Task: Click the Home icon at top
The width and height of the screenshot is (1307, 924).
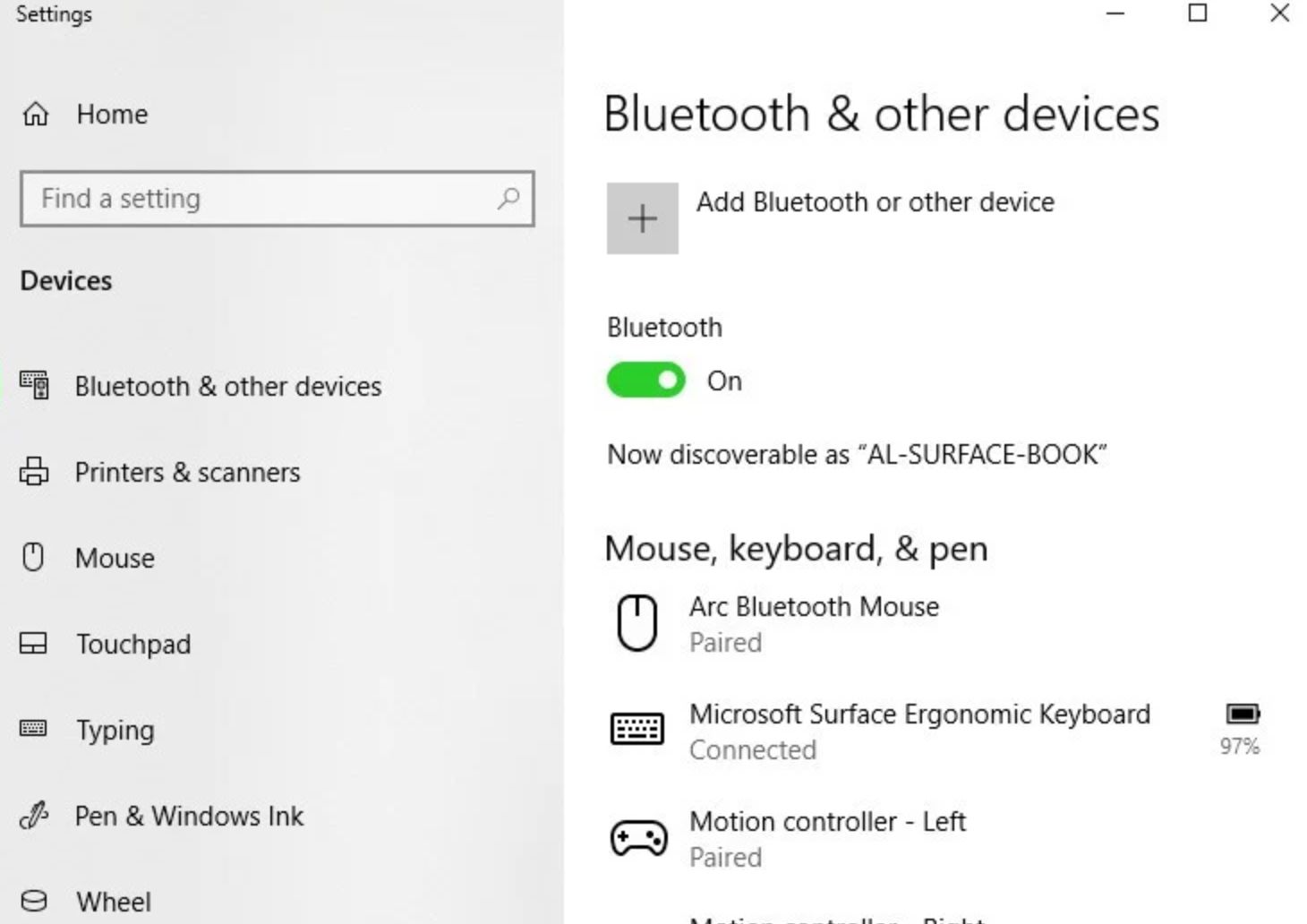Action: [x=34, y=114]
